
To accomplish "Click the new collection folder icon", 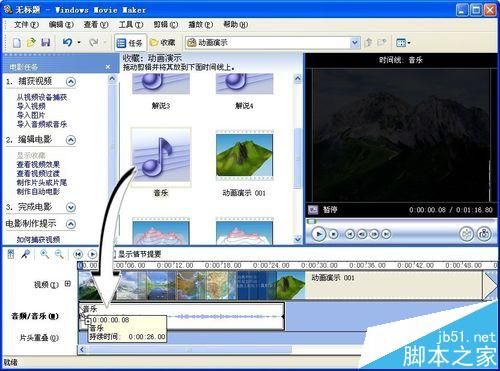I will (x=382, y=42).
